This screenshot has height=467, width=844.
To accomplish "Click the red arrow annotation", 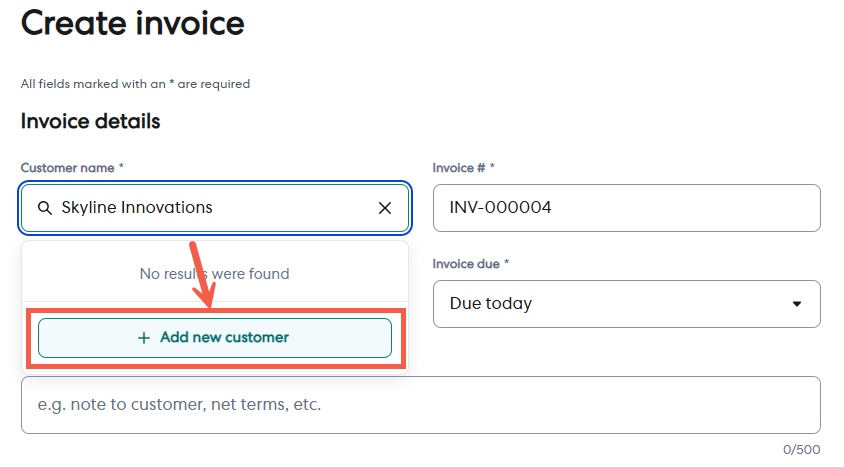I will pos(202,272).
